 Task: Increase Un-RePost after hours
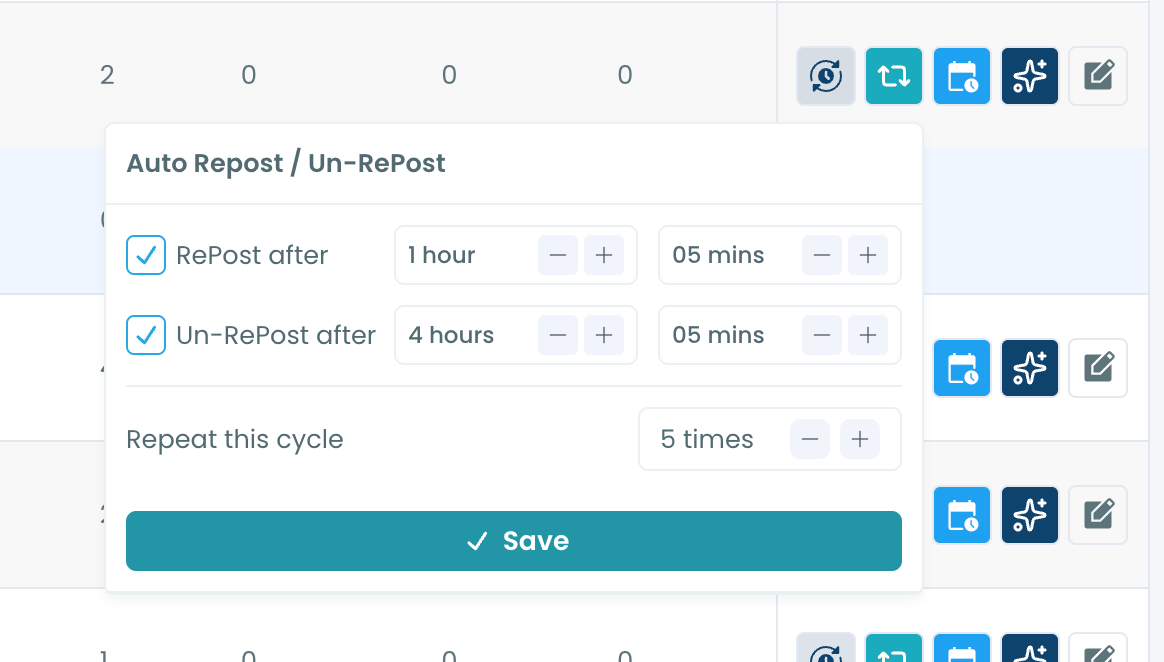pyautogui.click(x=604, y=335)
